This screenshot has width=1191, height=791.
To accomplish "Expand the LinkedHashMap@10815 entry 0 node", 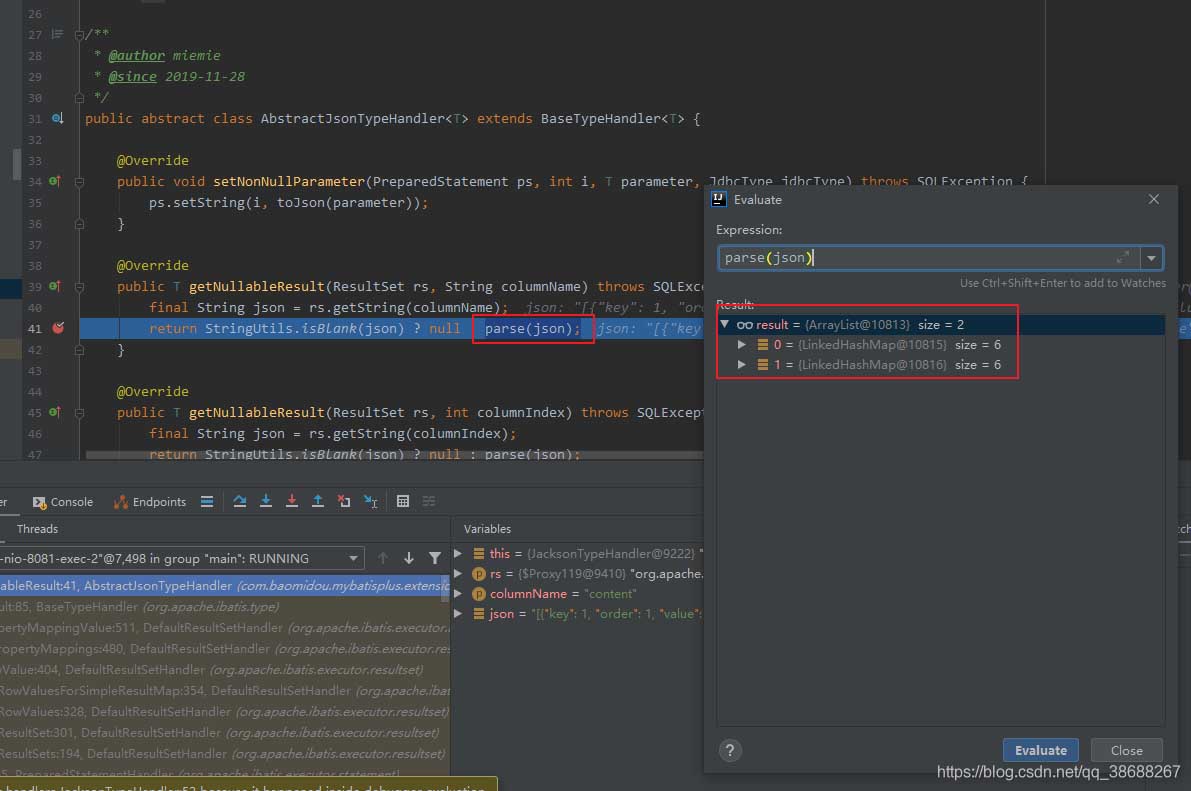I will point(742,345).
